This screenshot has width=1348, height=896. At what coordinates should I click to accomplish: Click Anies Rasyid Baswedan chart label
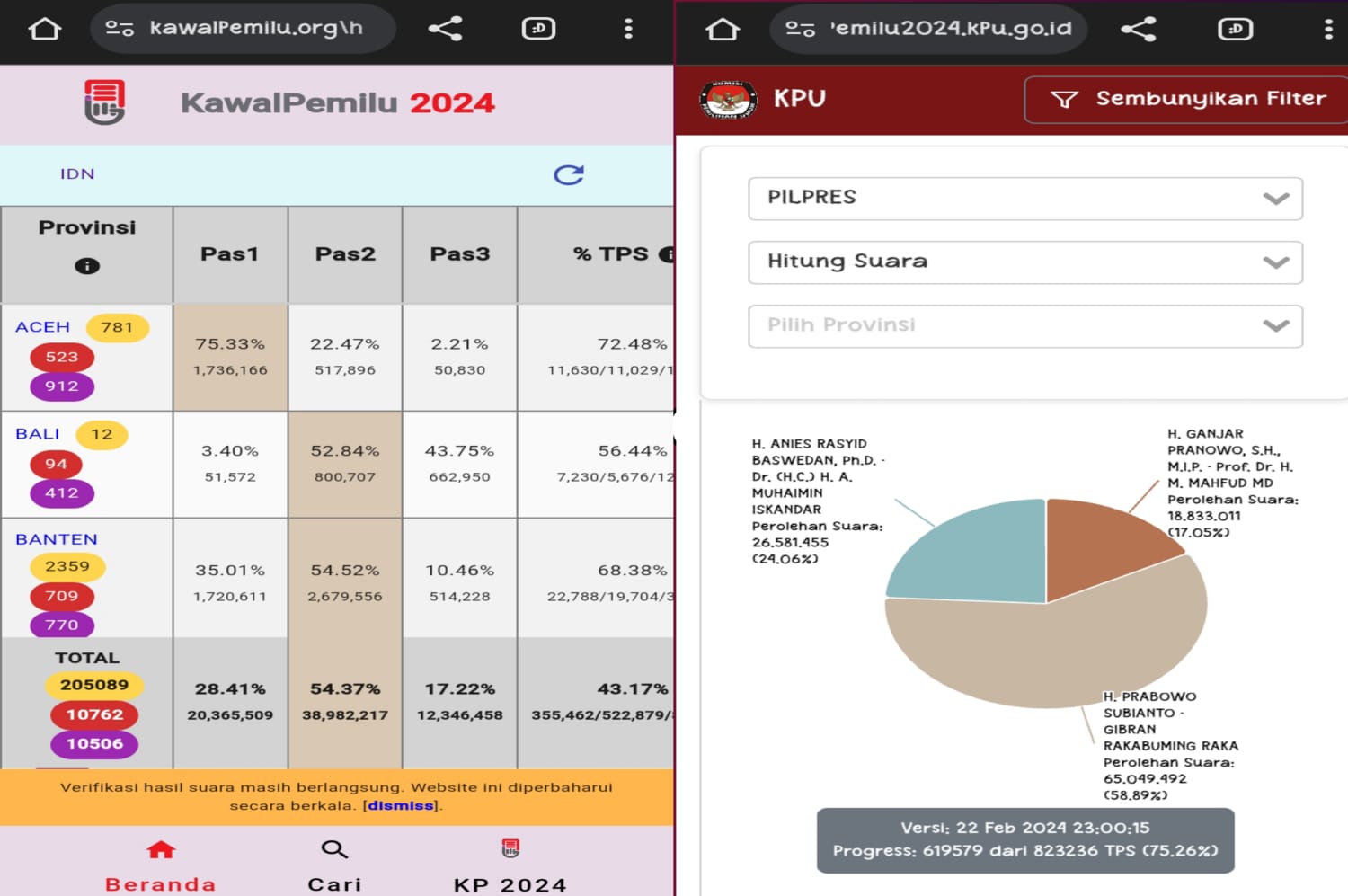click(818, 501)
